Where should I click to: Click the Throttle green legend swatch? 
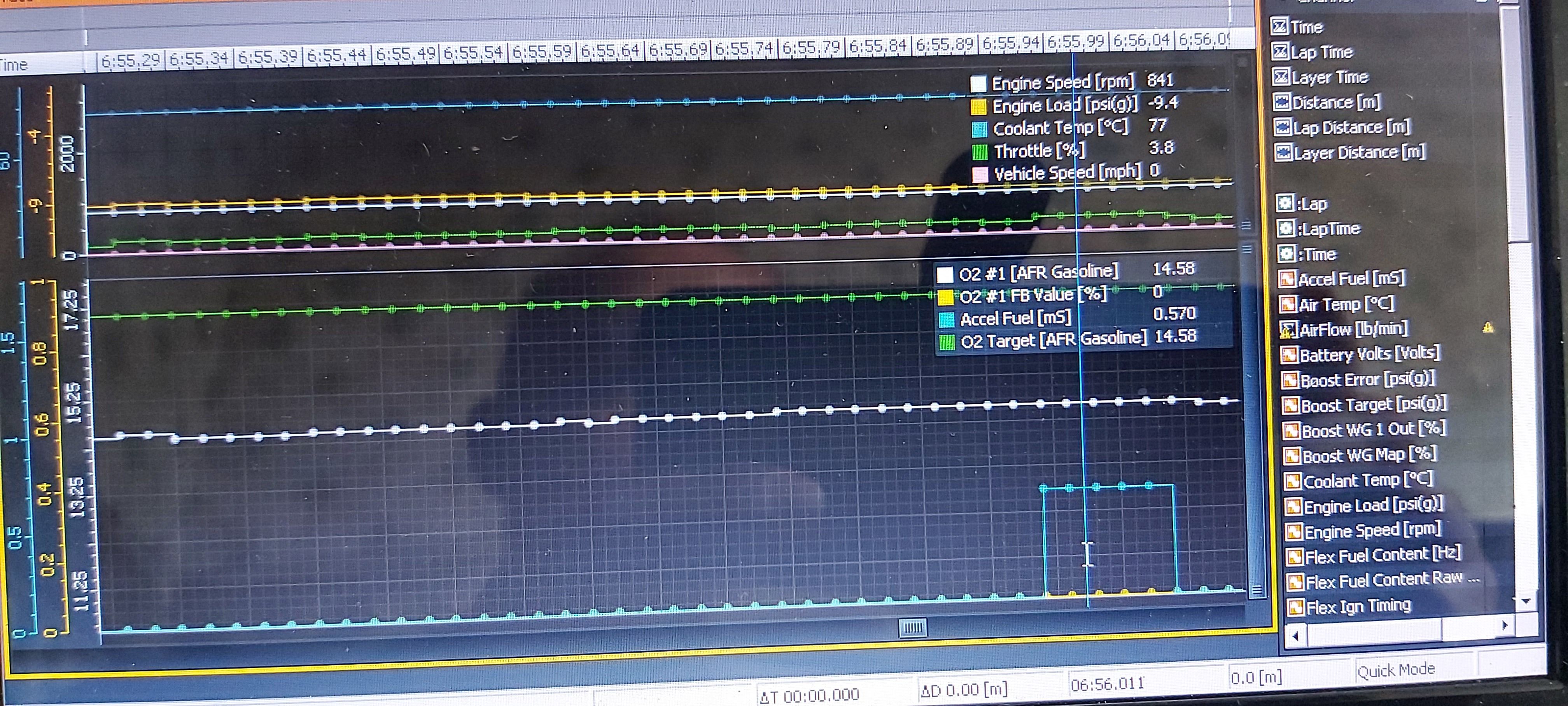979,152
